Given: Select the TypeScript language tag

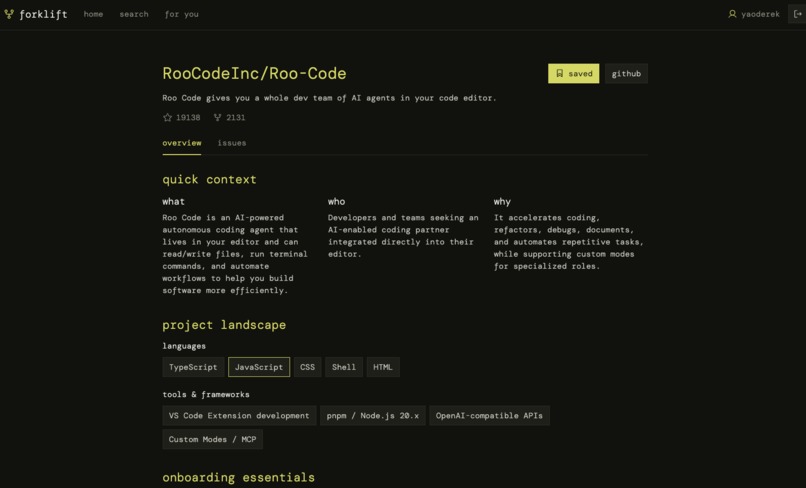Looking at the screenshot, I should coord(193,367).
